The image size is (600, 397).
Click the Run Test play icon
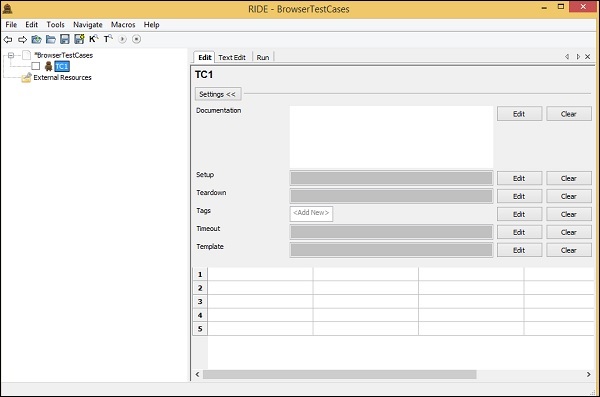tap(122, 39)
